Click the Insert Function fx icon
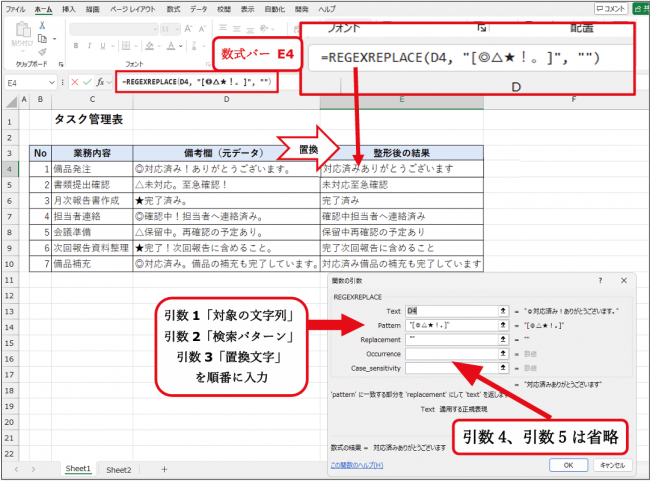 [101, 81]
